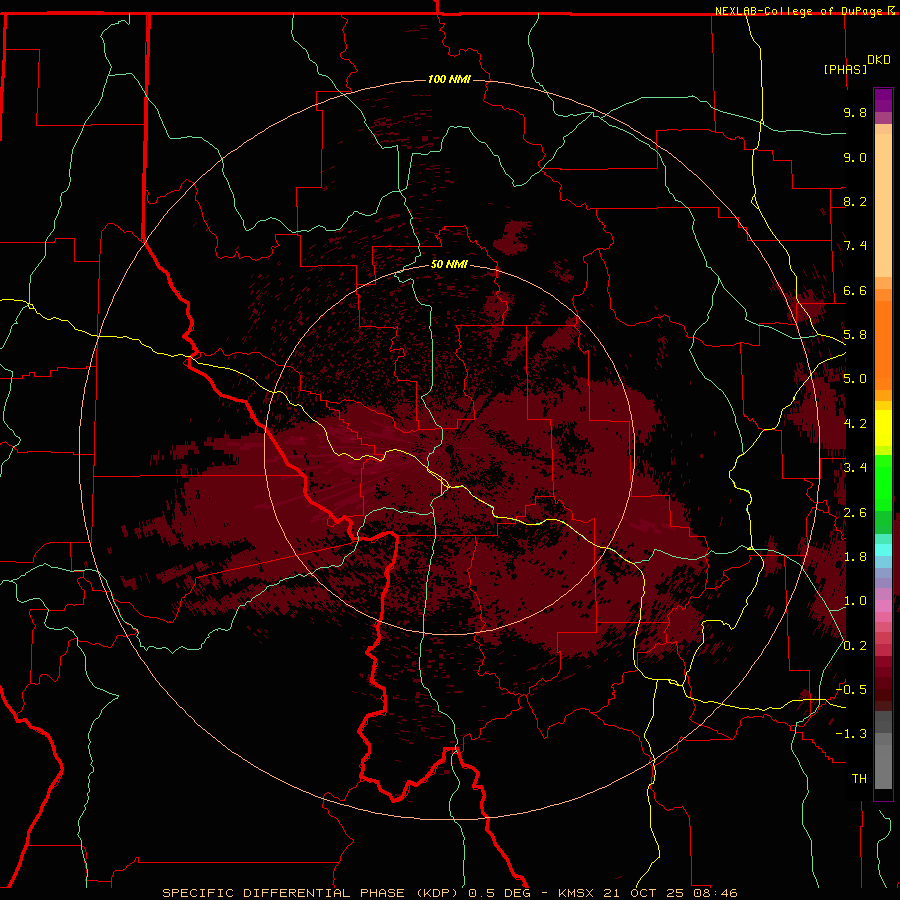Select the 2.6 value on the scale

pyautogui.click(x=855, y=513)
